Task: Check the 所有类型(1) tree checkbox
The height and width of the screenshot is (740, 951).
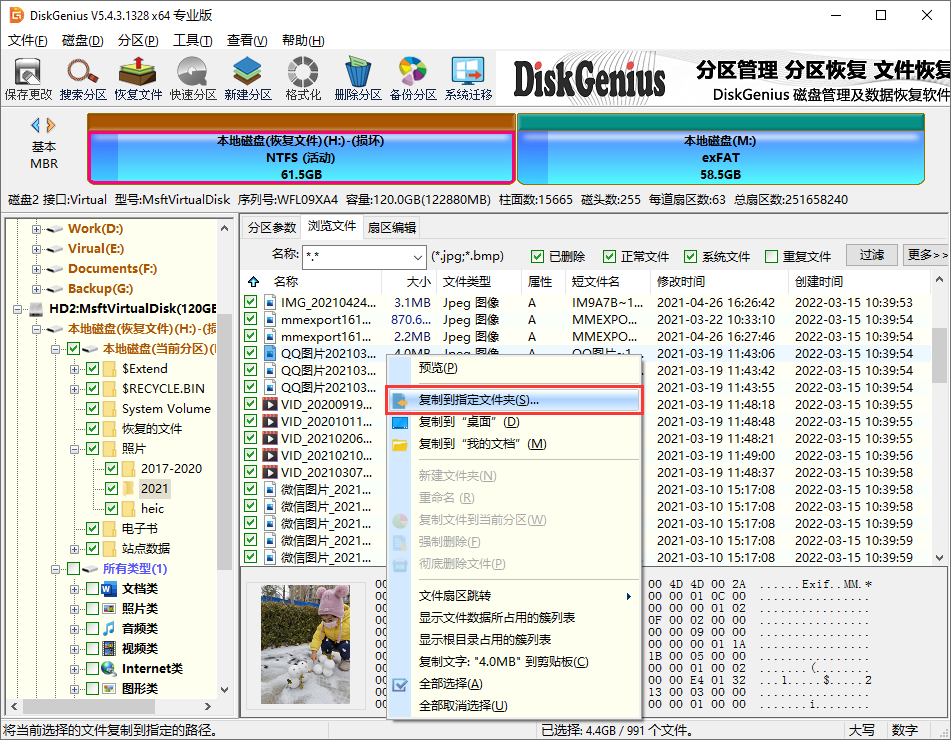Action: 73,568
